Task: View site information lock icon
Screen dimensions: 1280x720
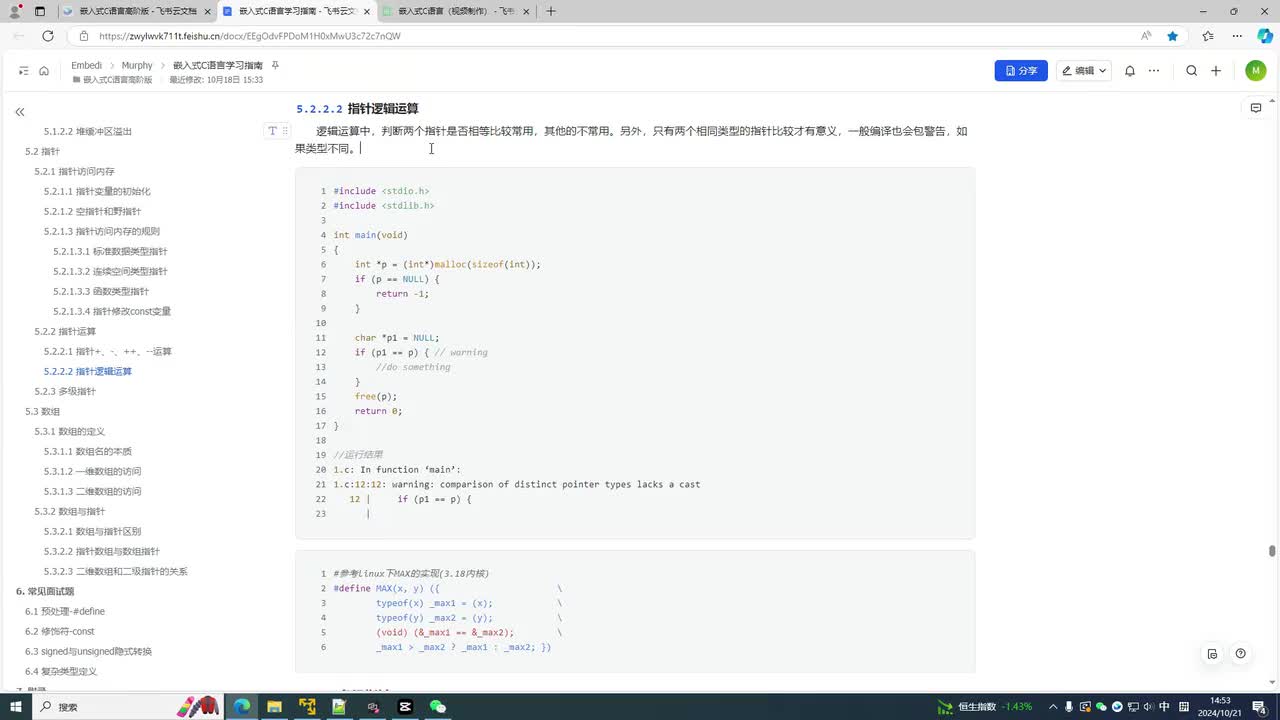Action: pyautogui.click(x=85, y=35)
